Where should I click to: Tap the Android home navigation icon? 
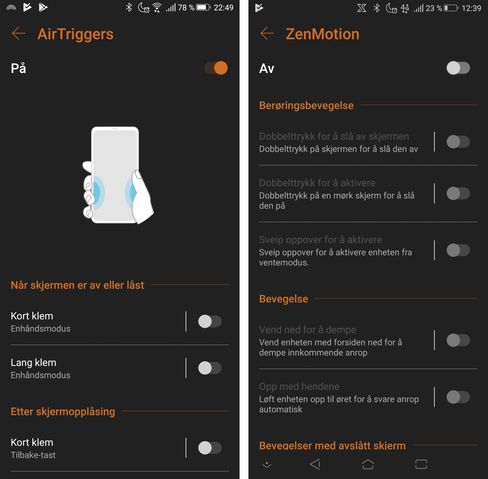point(368,464)
